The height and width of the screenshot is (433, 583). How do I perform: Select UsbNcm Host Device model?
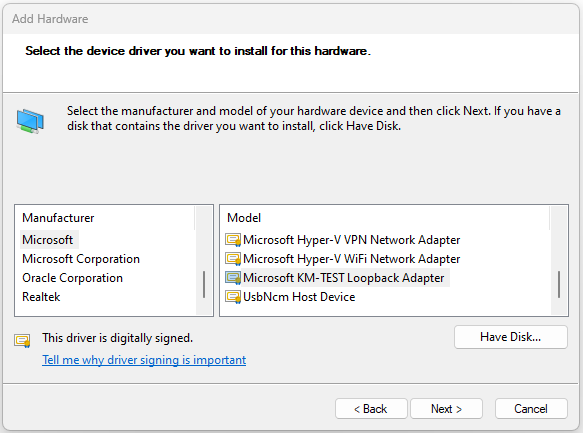click(299, 297)
